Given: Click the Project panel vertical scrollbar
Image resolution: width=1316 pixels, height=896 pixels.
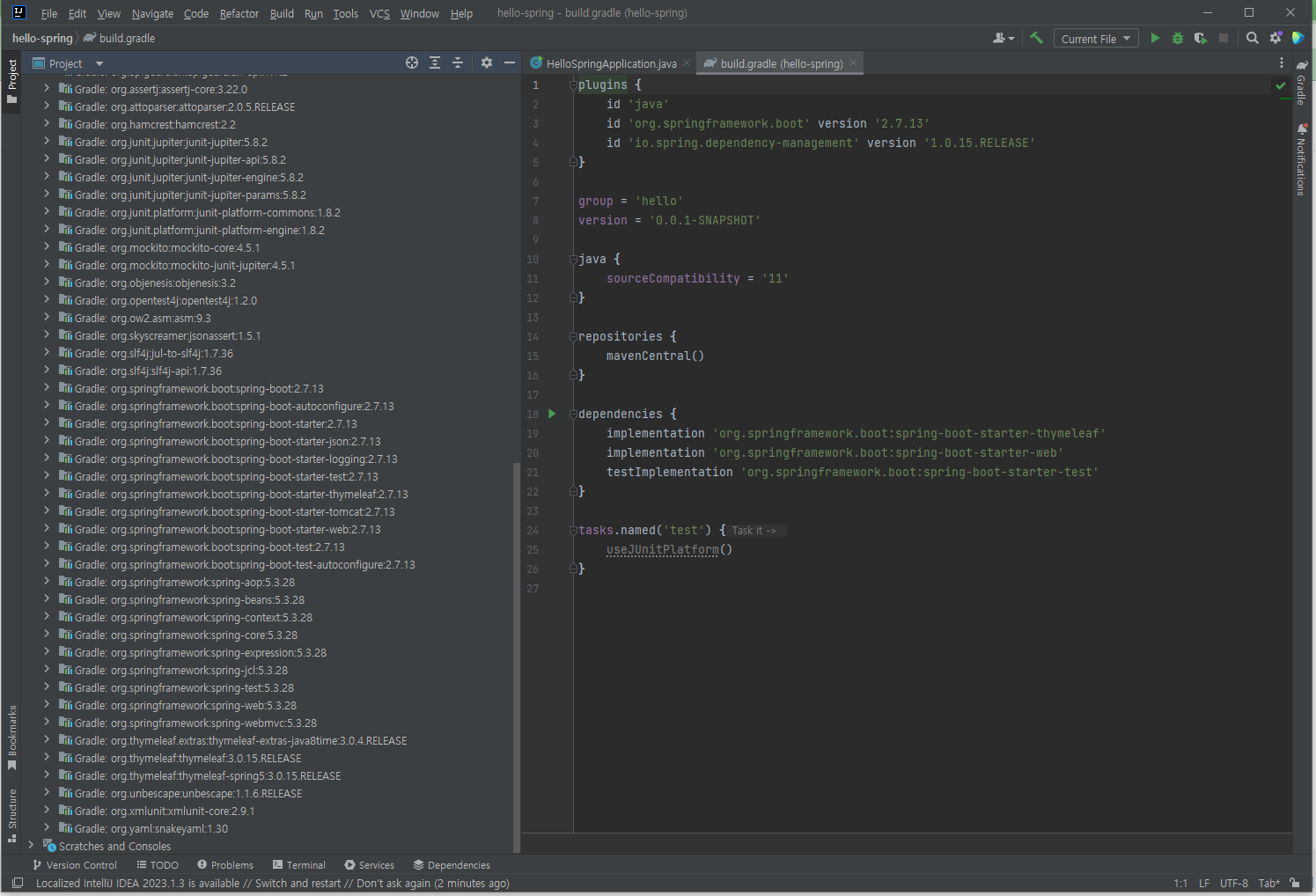Looking at the screenshot, I should 517,657.
